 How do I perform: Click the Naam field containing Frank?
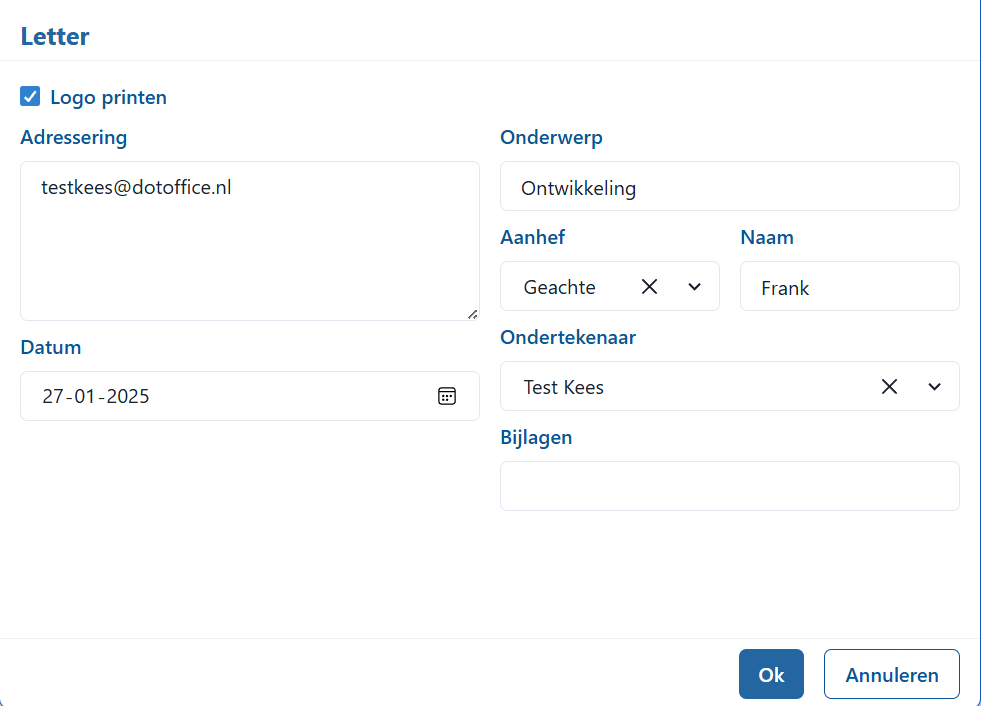tap(849, 288)
